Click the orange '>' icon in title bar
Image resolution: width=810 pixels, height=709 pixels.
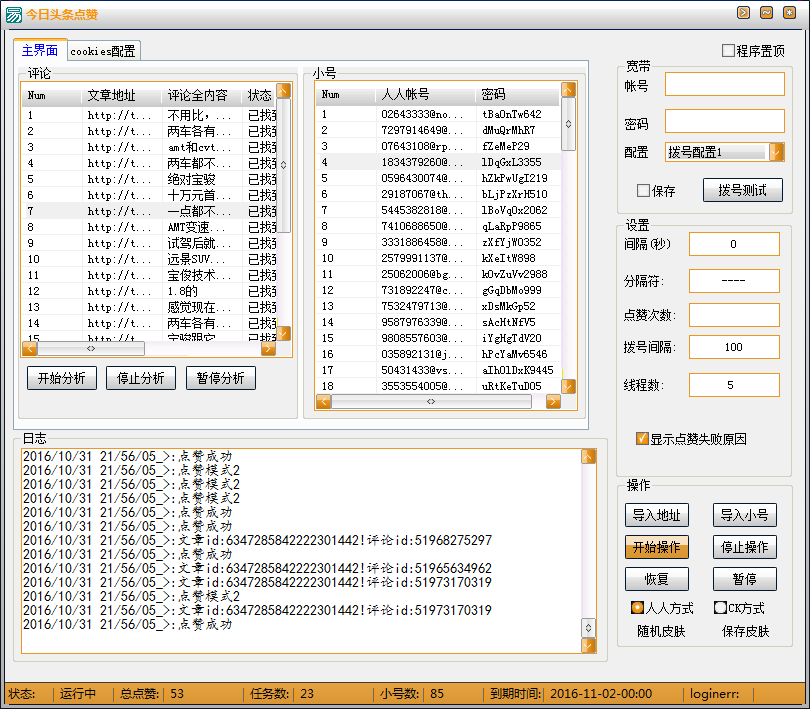[x=743, y=13]
